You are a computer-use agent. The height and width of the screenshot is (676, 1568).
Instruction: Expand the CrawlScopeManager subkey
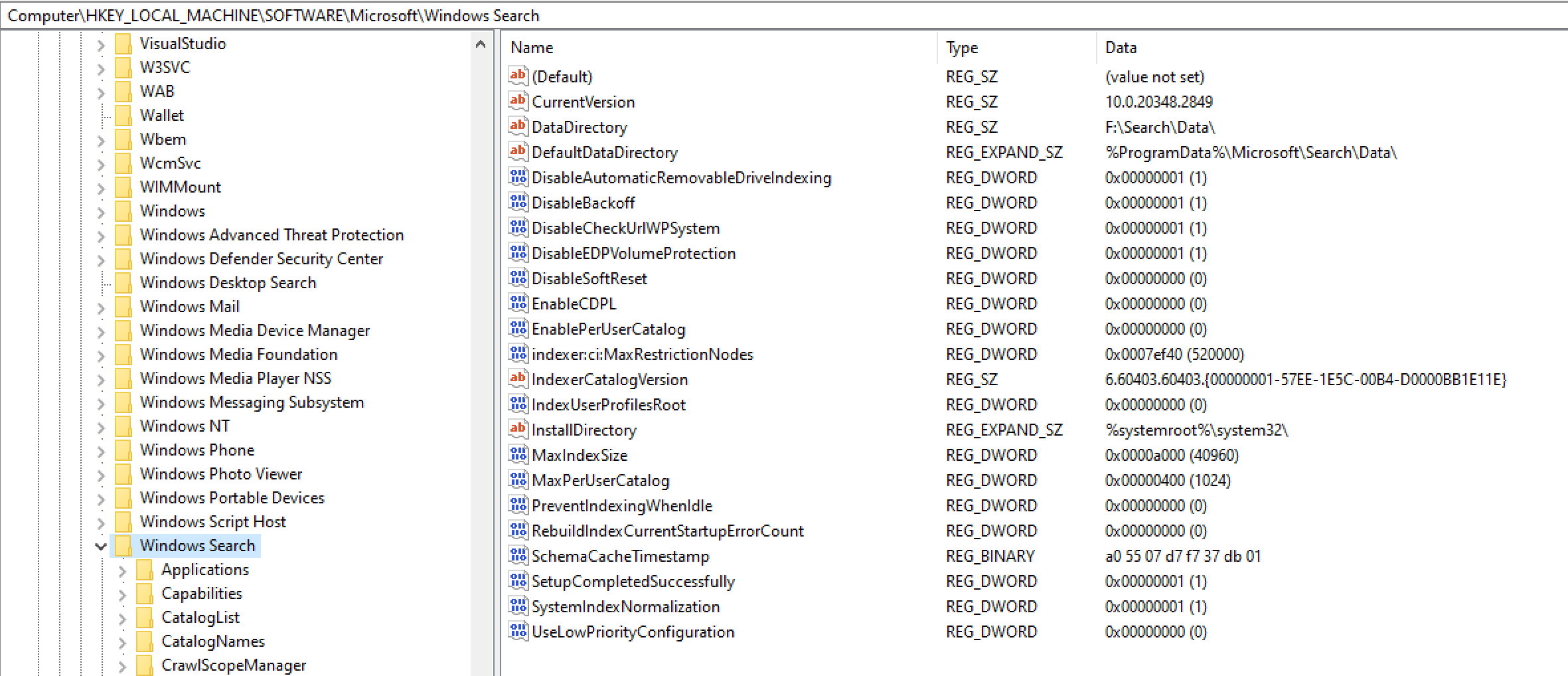point(122,666)
